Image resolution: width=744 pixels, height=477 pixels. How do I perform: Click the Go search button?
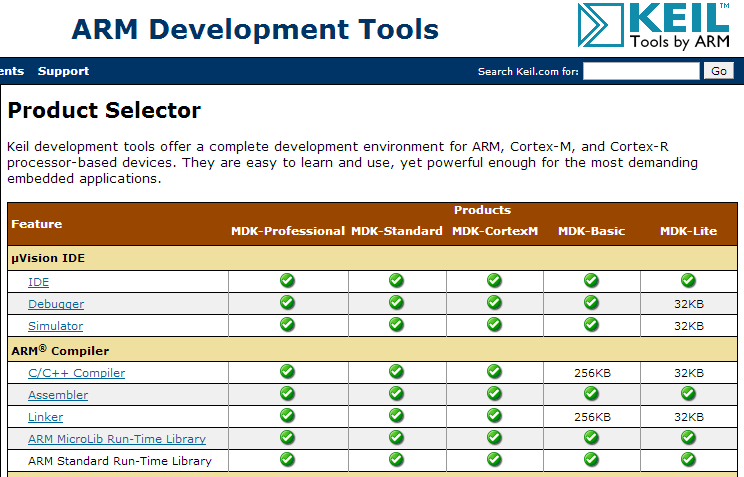pos(719,71)
